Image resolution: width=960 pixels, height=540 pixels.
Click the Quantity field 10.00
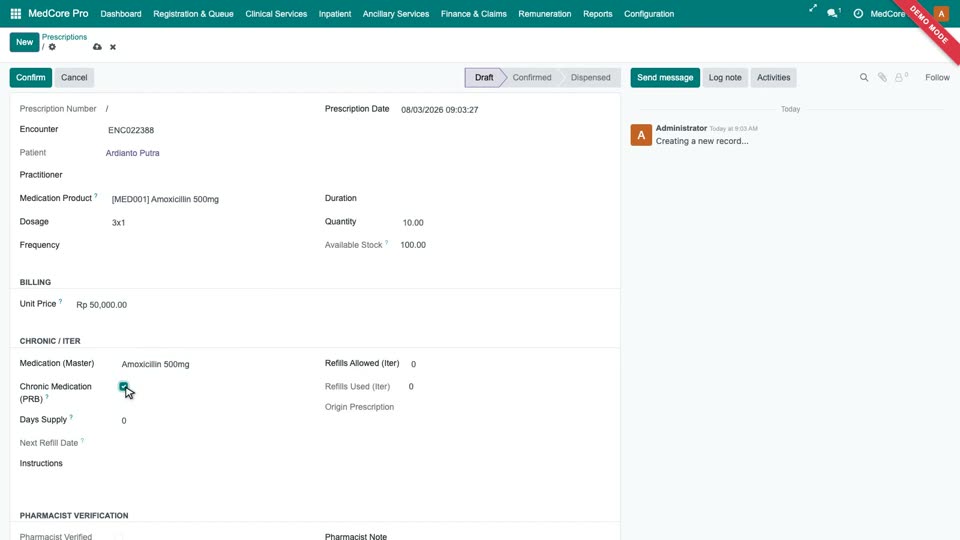click(505, 223)
